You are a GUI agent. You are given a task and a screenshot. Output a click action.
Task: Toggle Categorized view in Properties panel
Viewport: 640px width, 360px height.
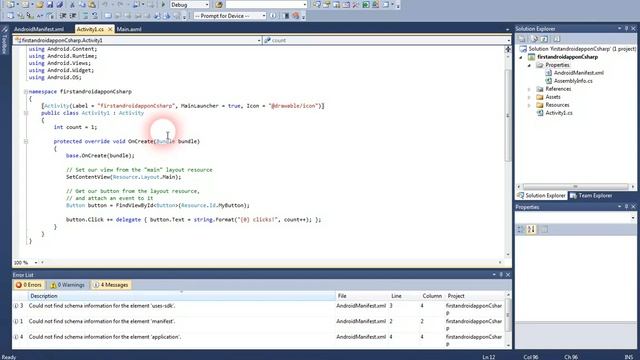[521, 229]
